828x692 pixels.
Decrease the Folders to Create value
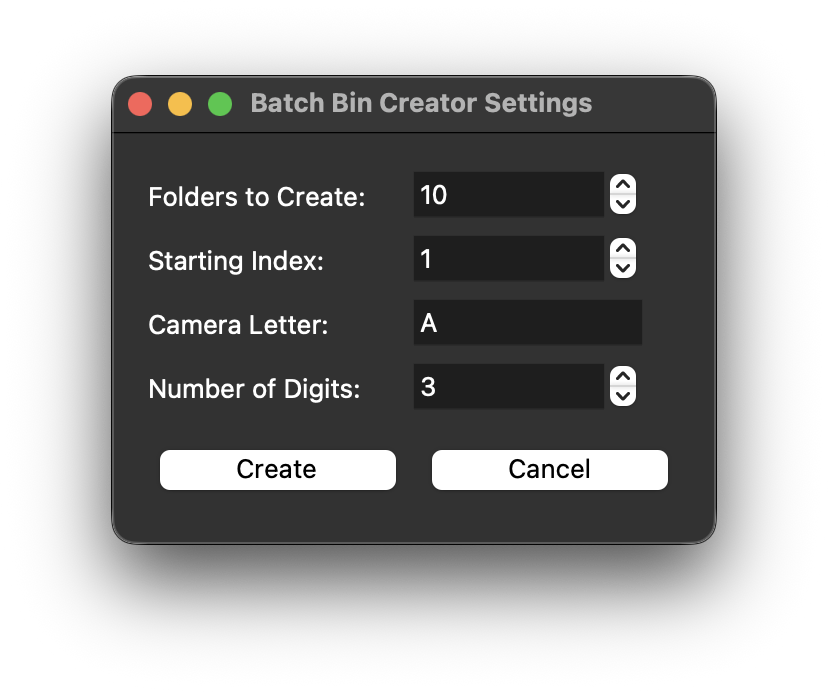623,204
